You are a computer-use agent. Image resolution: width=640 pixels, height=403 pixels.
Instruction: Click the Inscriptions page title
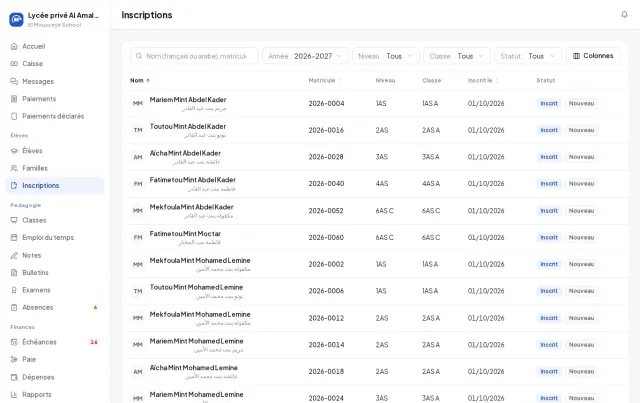tap(147, 15)
